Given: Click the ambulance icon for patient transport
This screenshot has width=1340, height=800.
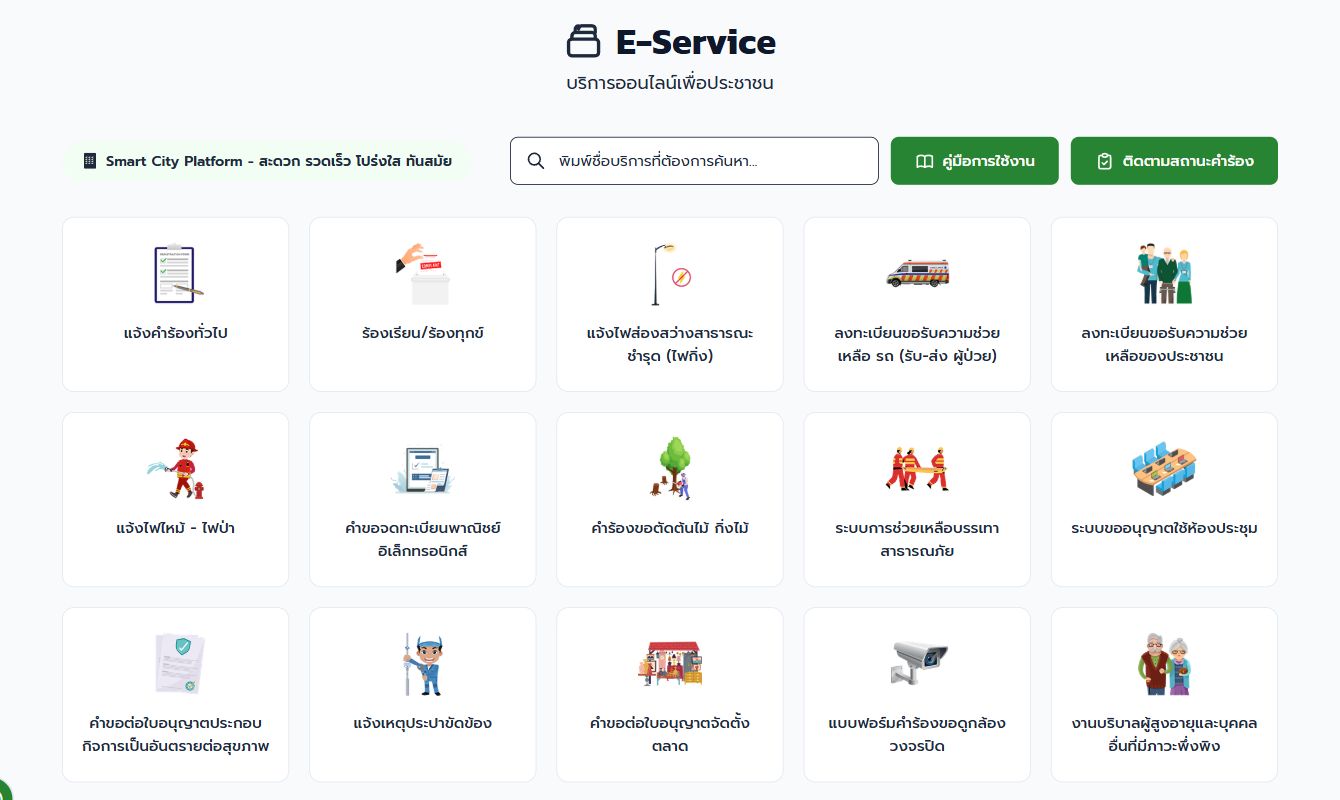Looking at the screenshot, I should (x=917, y=273).
